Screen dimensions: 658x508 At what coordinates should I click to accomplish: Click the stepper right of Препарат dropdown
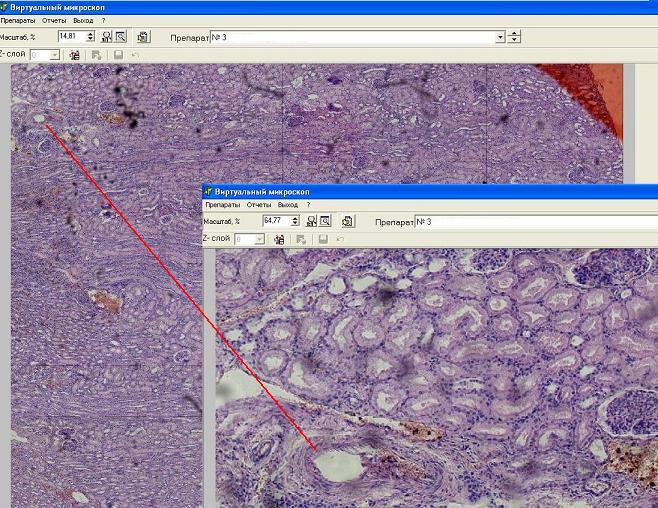coord(514,37)
